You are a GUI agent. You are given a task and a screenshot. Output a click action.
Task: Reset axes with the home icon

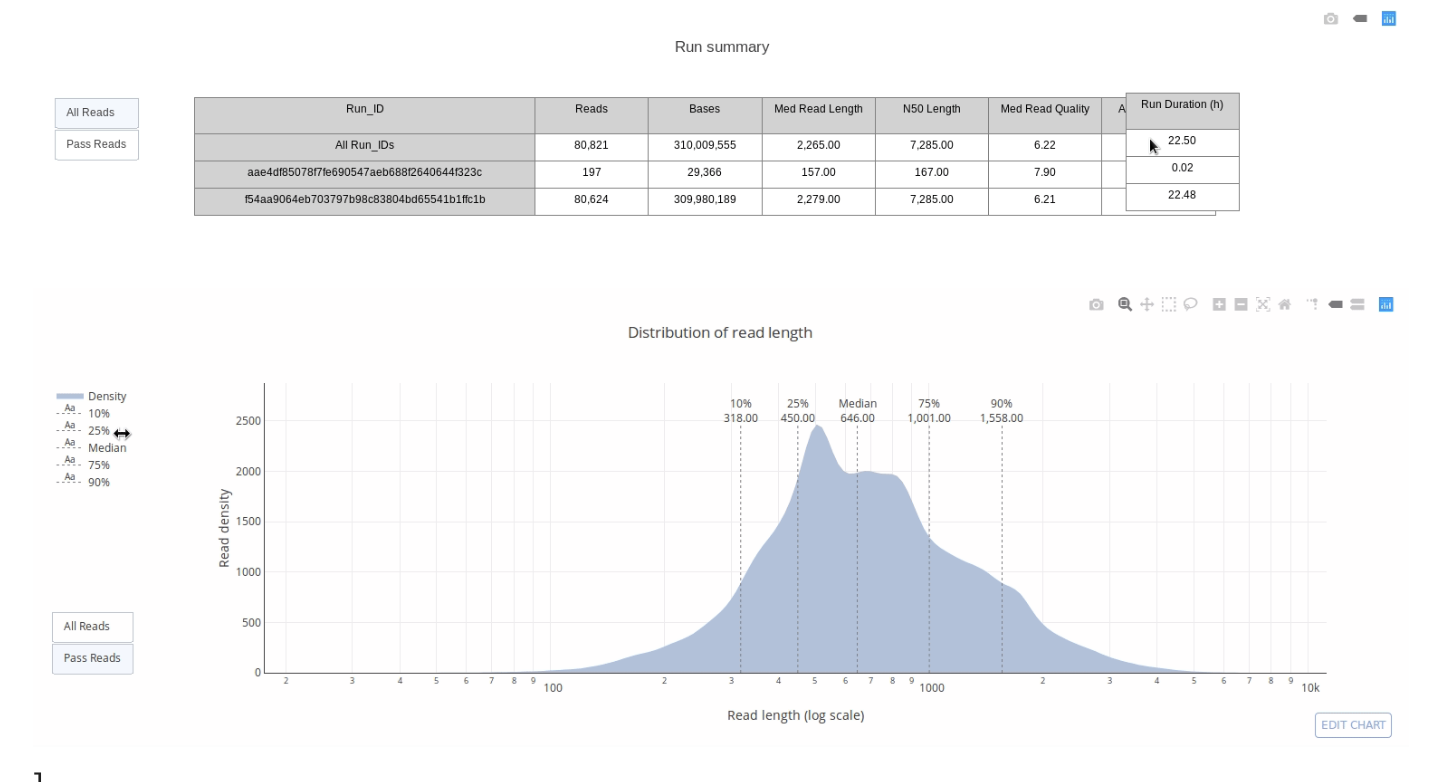pos(1284,305)
